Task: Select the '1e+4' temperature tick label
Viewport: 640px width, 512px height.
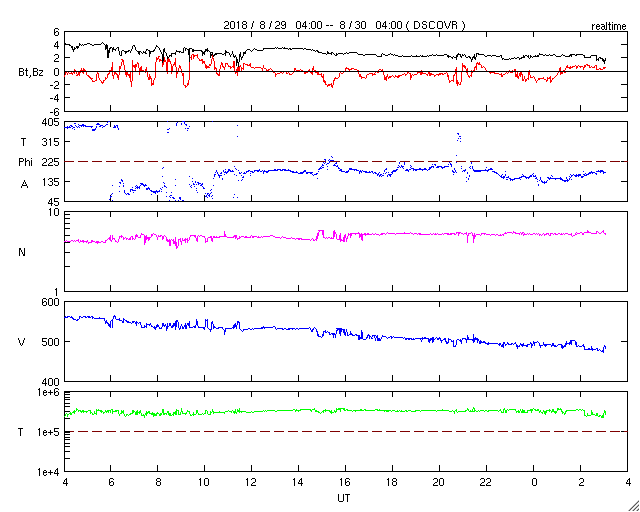Action: [x=50, y=472]
